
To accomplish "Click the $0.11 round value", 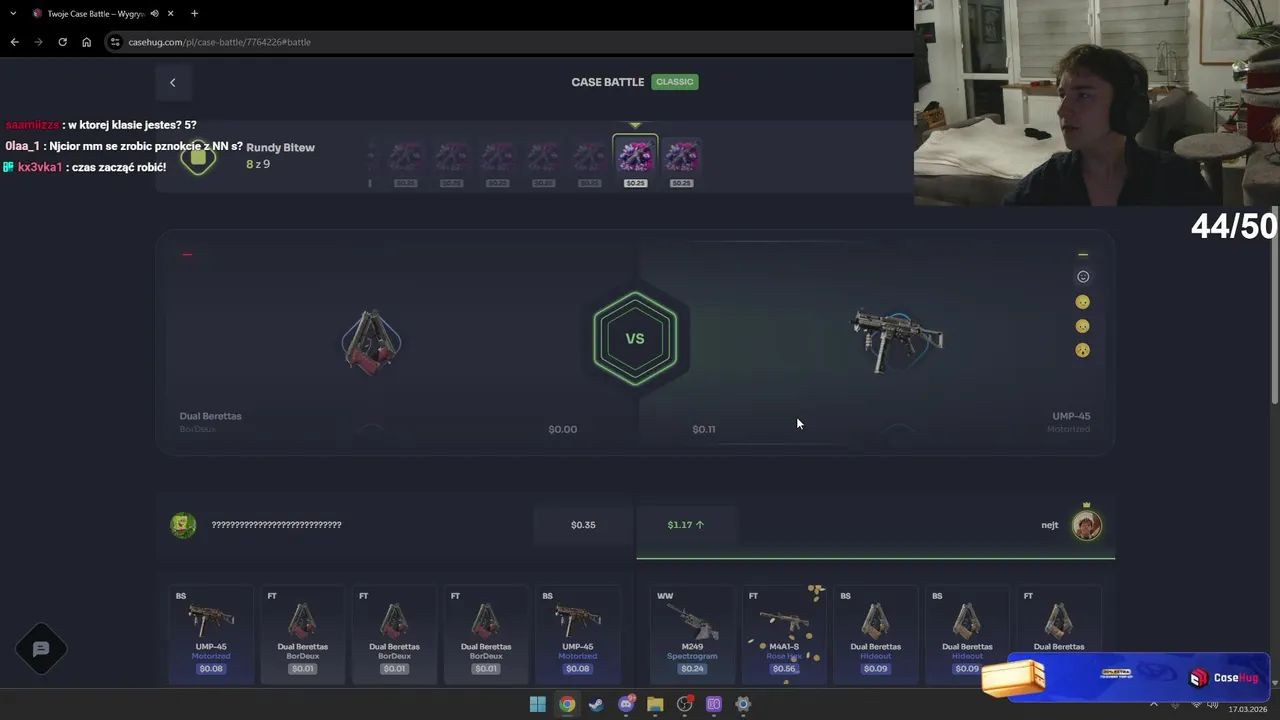I will click(x=704, y=429).
